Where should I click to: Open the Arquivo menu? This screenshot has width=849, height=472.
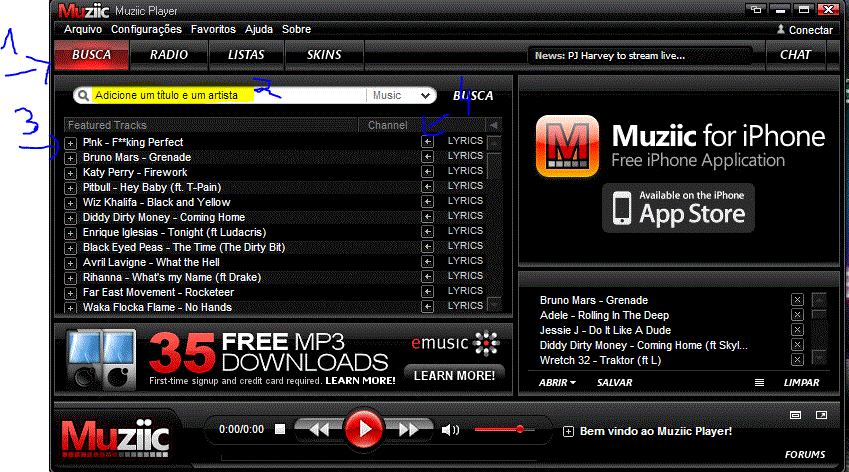pyautogui.click(x=83, y=29)
